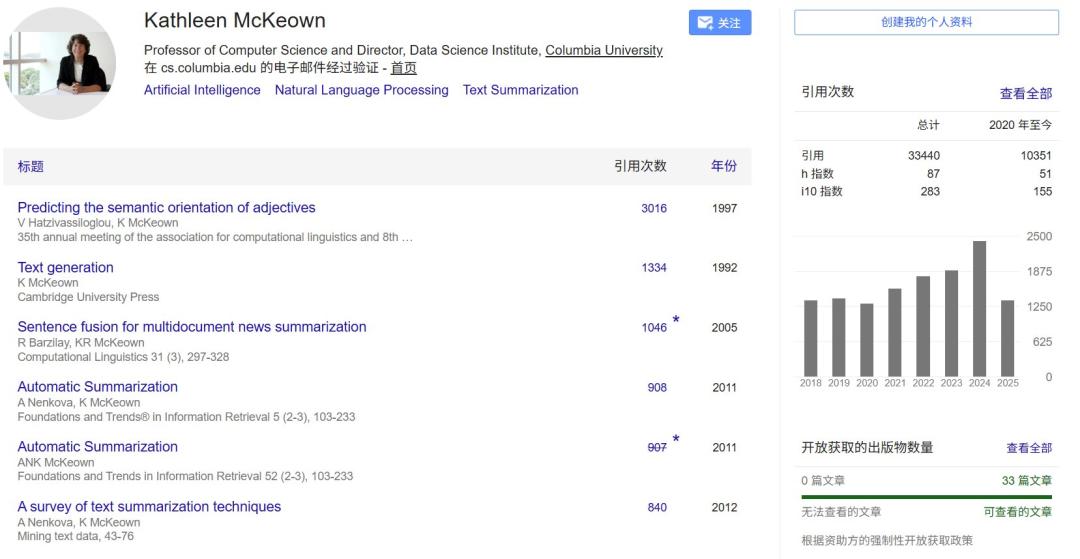Open the Automatic Summarization paper cited 908 times
1080x559 pixels.
coord(98,386)
